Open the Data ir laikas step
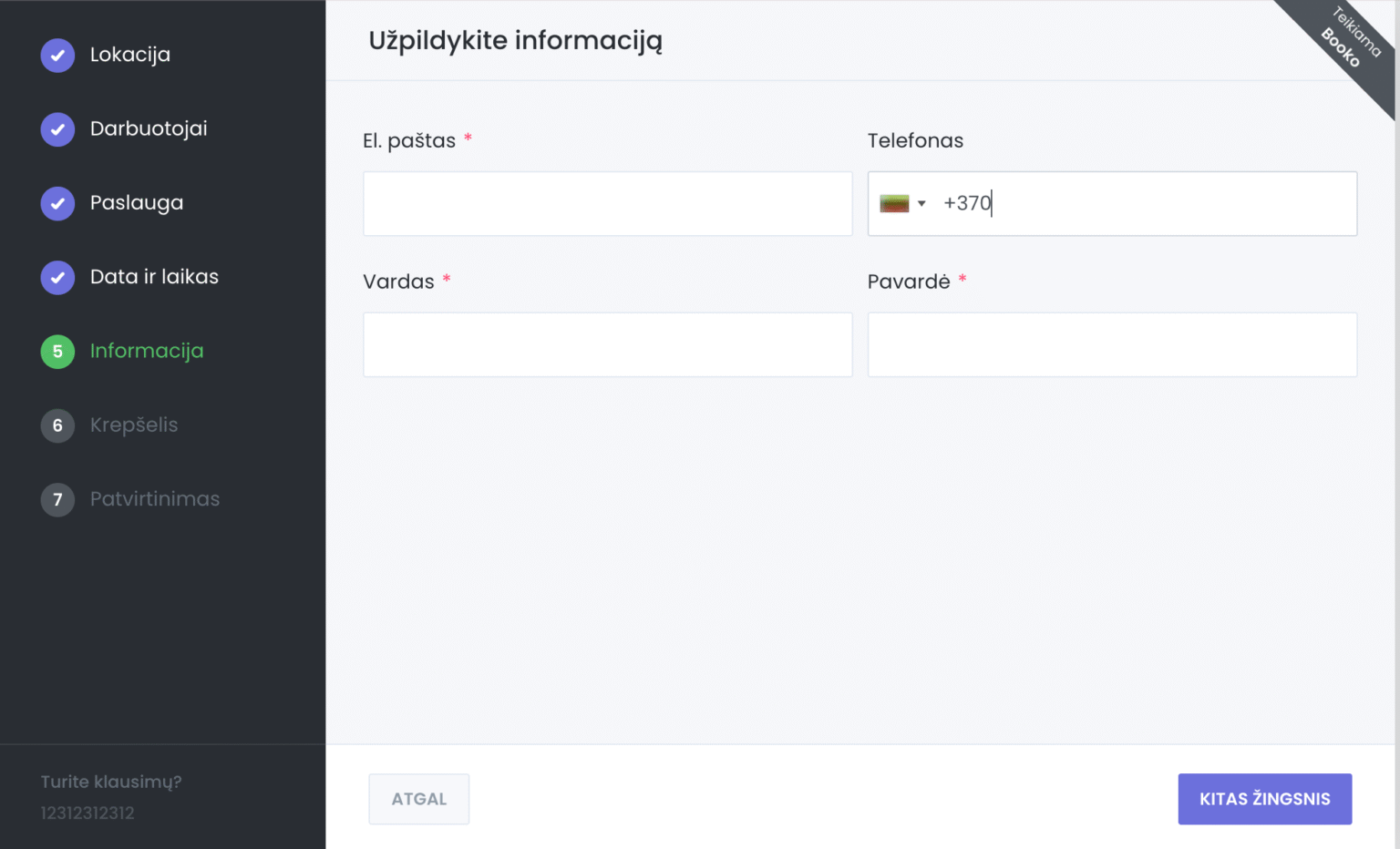 154,277
